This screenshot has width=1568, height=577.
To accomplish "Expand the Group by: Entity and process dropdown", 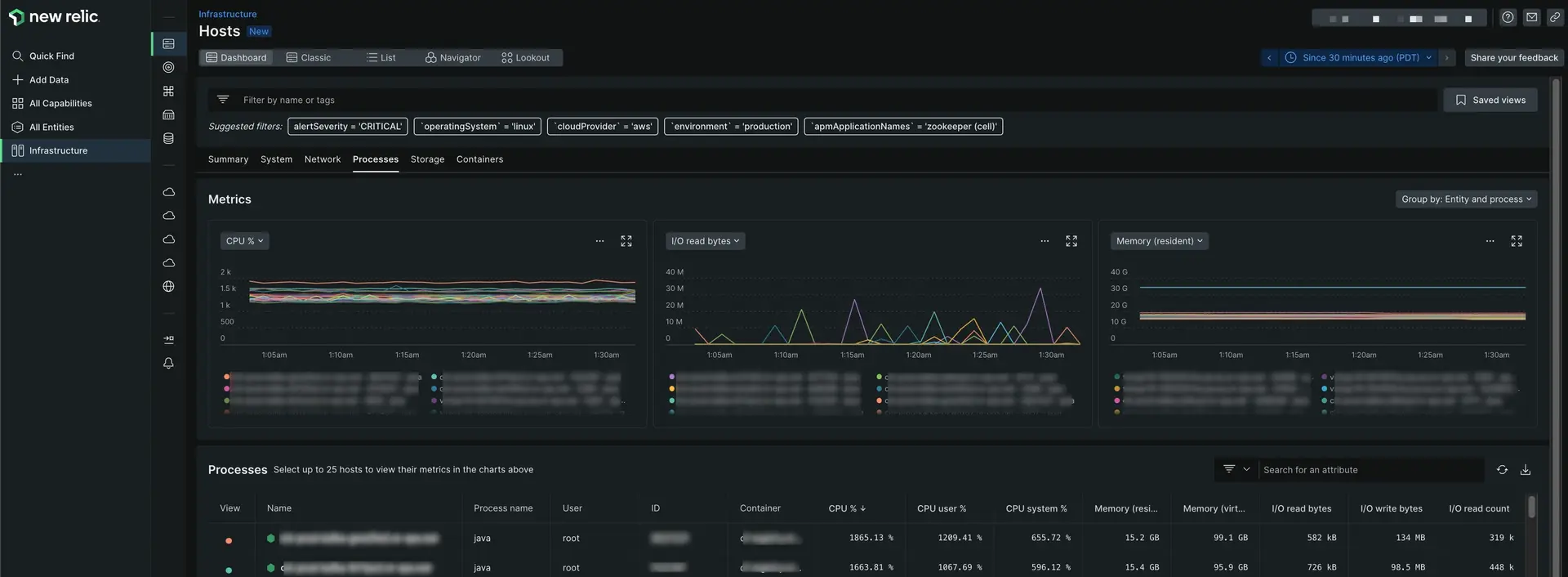I will coord(1466,199).
